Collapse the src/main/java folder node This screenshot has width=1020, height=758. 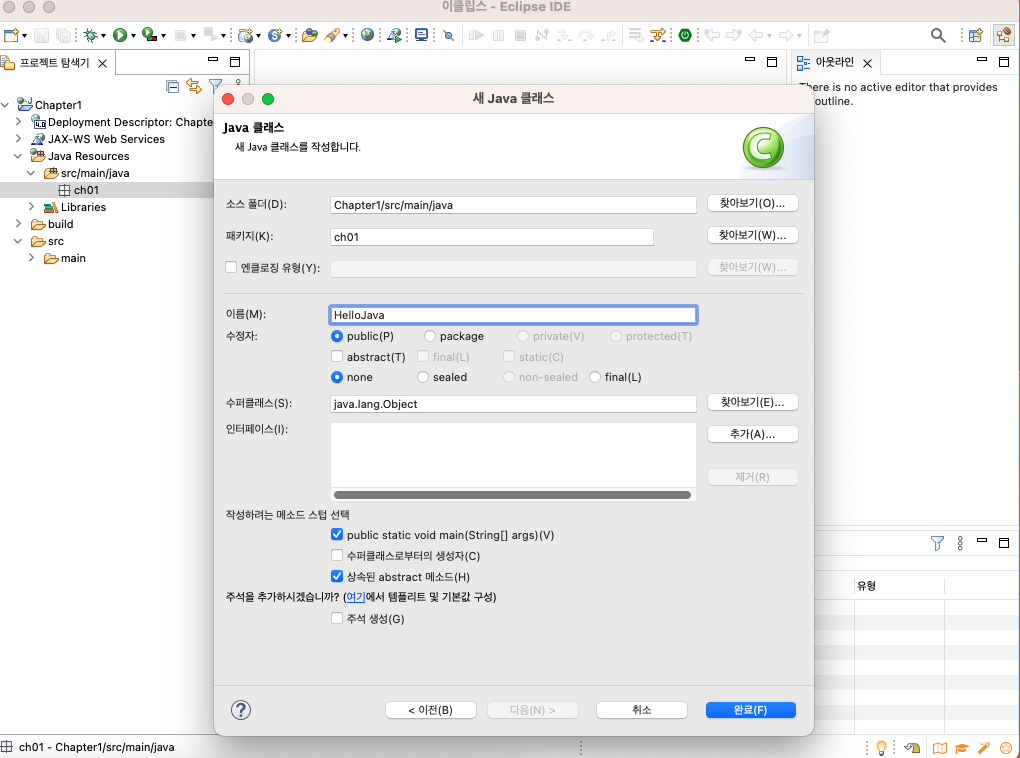click(31, 173)
